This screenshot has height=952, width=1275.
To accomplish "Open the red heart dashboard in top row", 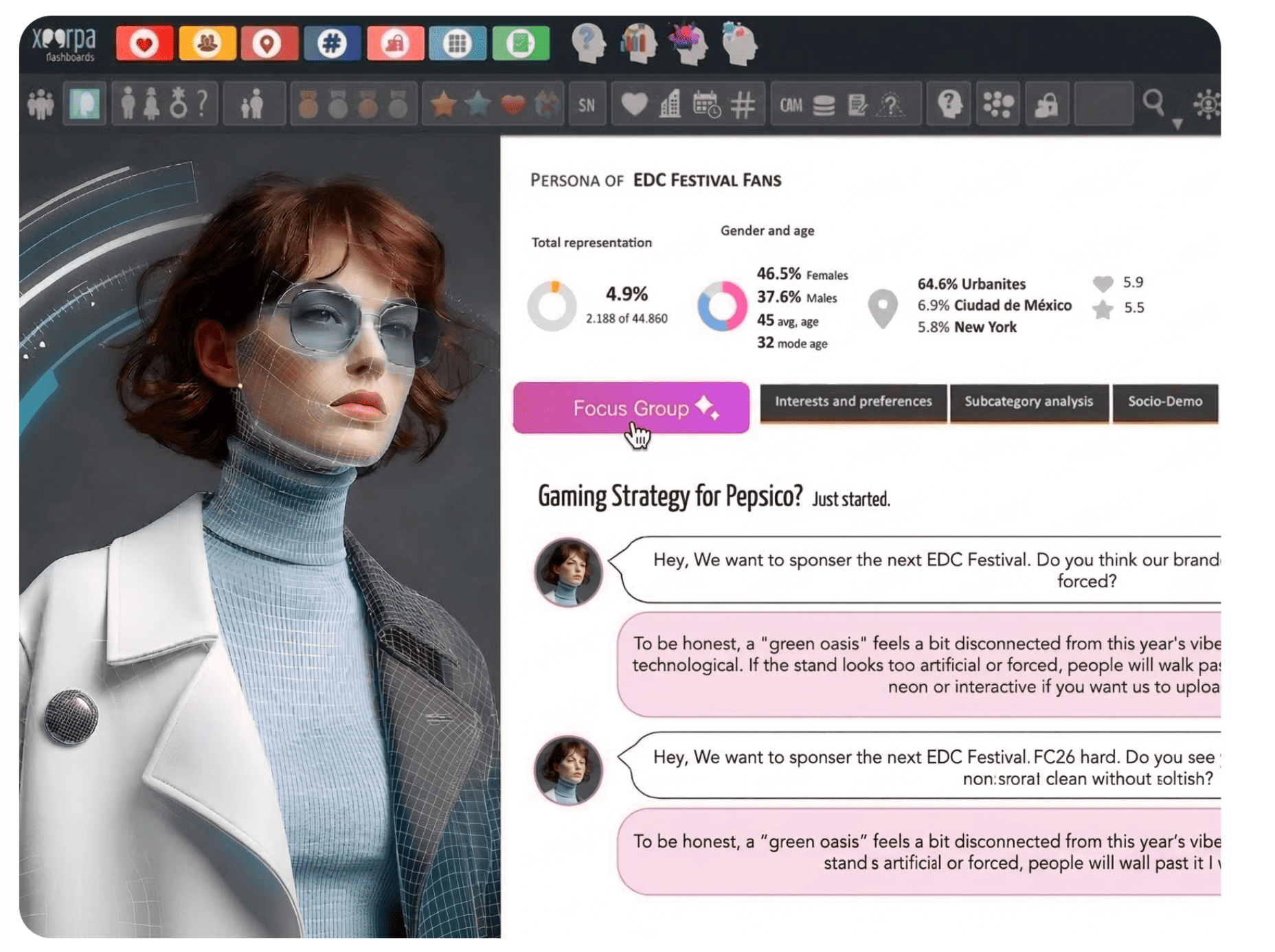I will (x=144, y=44).
